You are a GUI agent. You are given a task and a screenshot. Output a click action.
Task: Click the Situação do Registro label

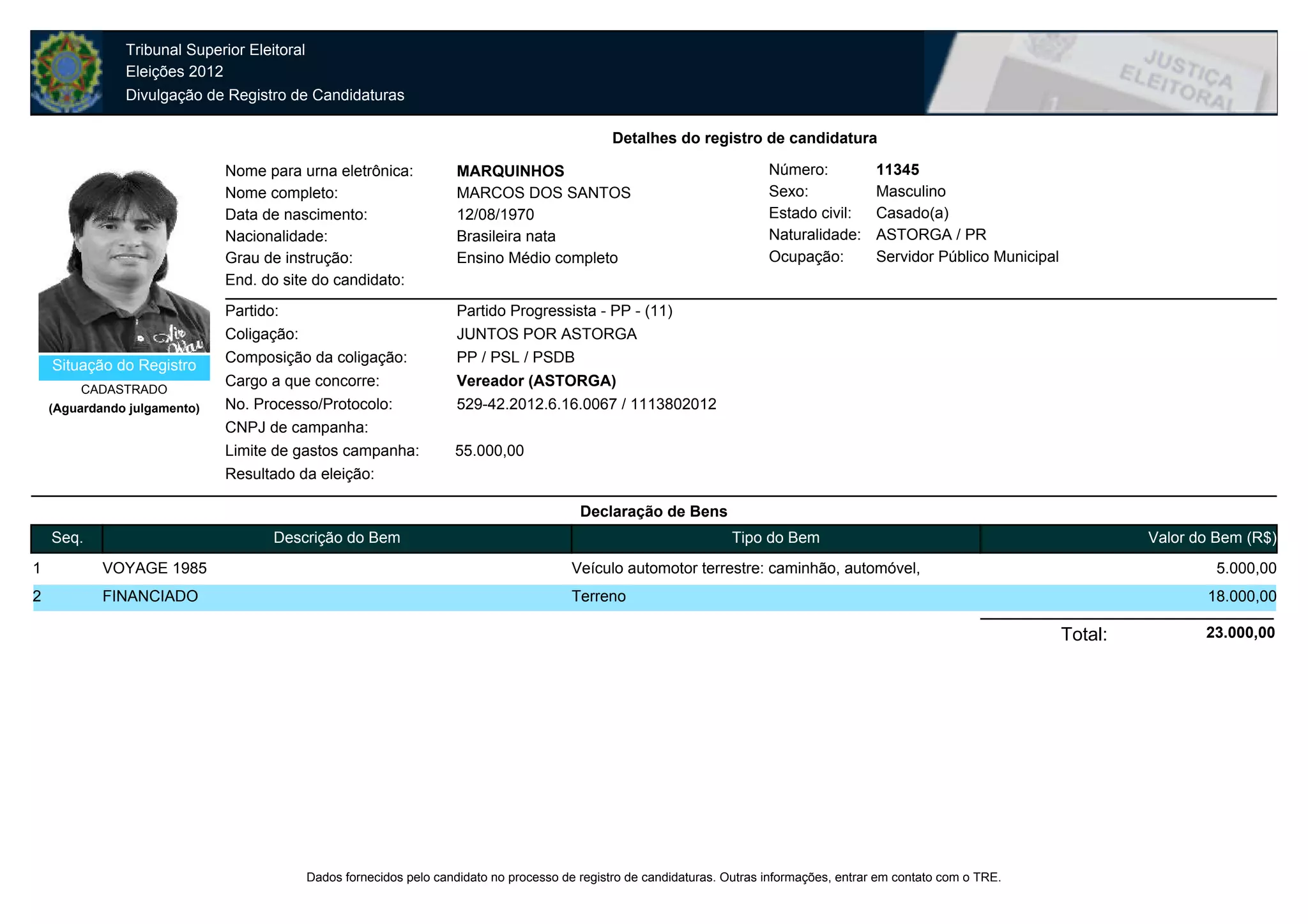click(124, 366)
